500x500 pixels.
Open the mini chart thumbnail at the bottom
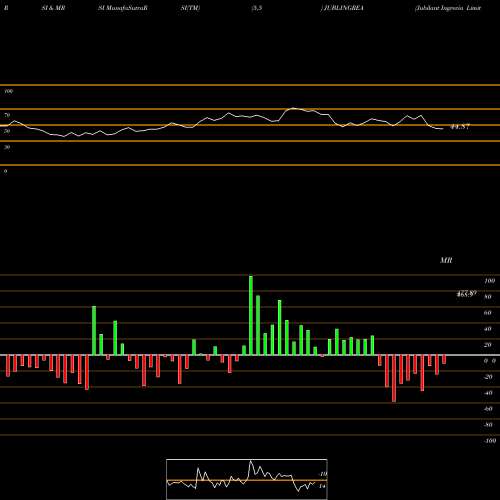[x=247, y=479]
